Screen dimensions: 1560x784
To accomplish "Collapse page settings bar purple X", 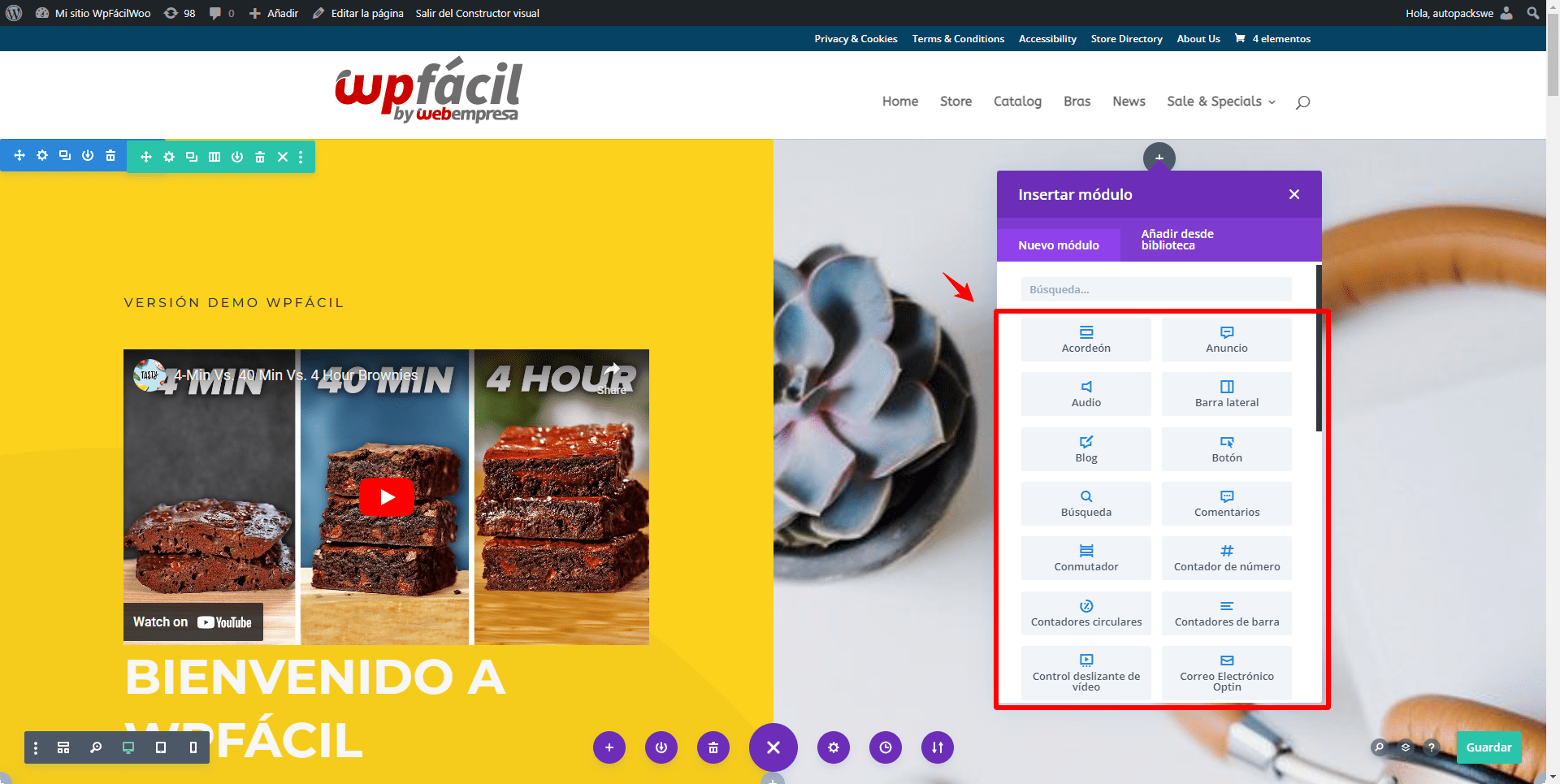I will (773, 747).
